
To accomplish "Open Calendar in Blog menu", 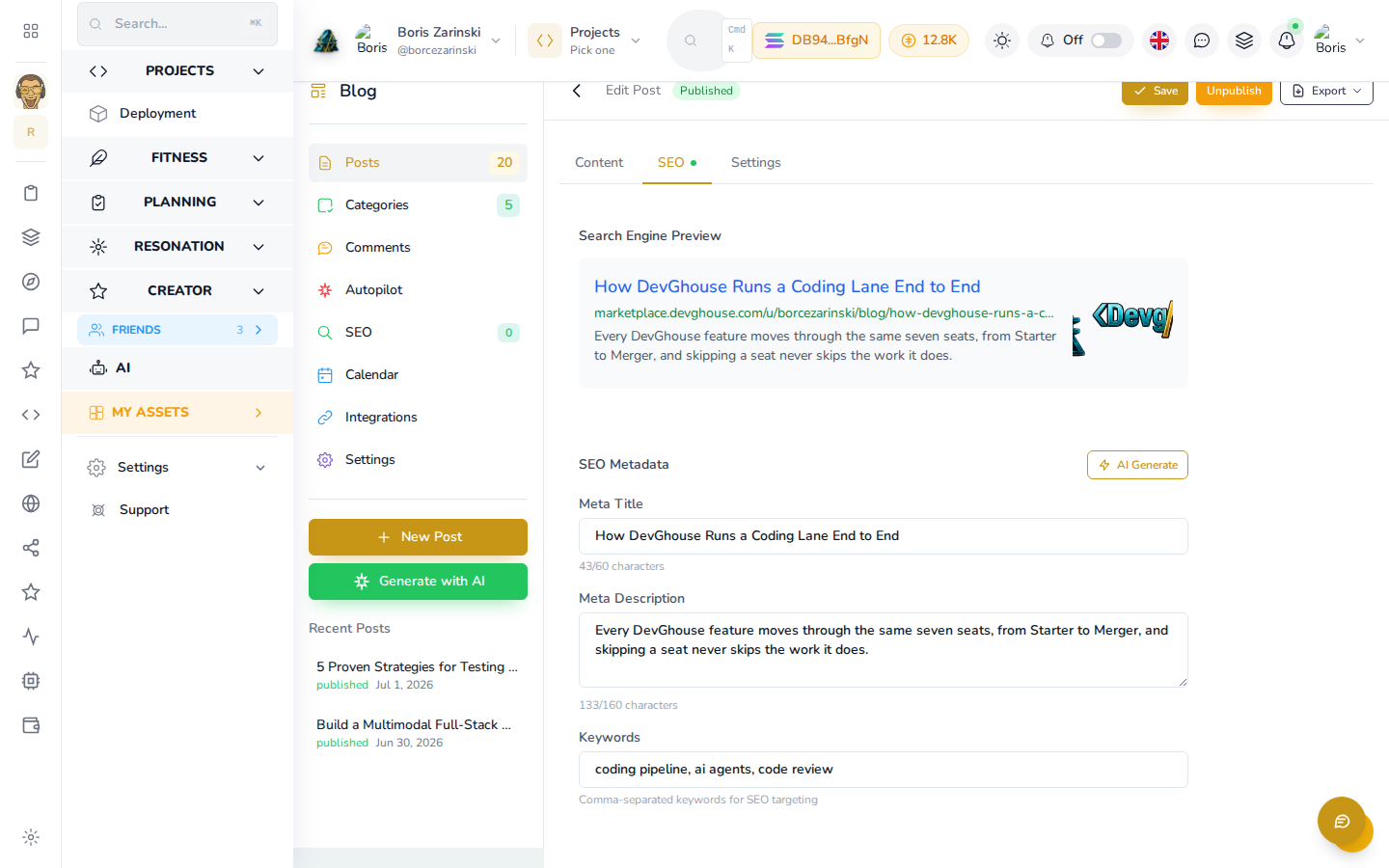I will (x=418, y=375).
